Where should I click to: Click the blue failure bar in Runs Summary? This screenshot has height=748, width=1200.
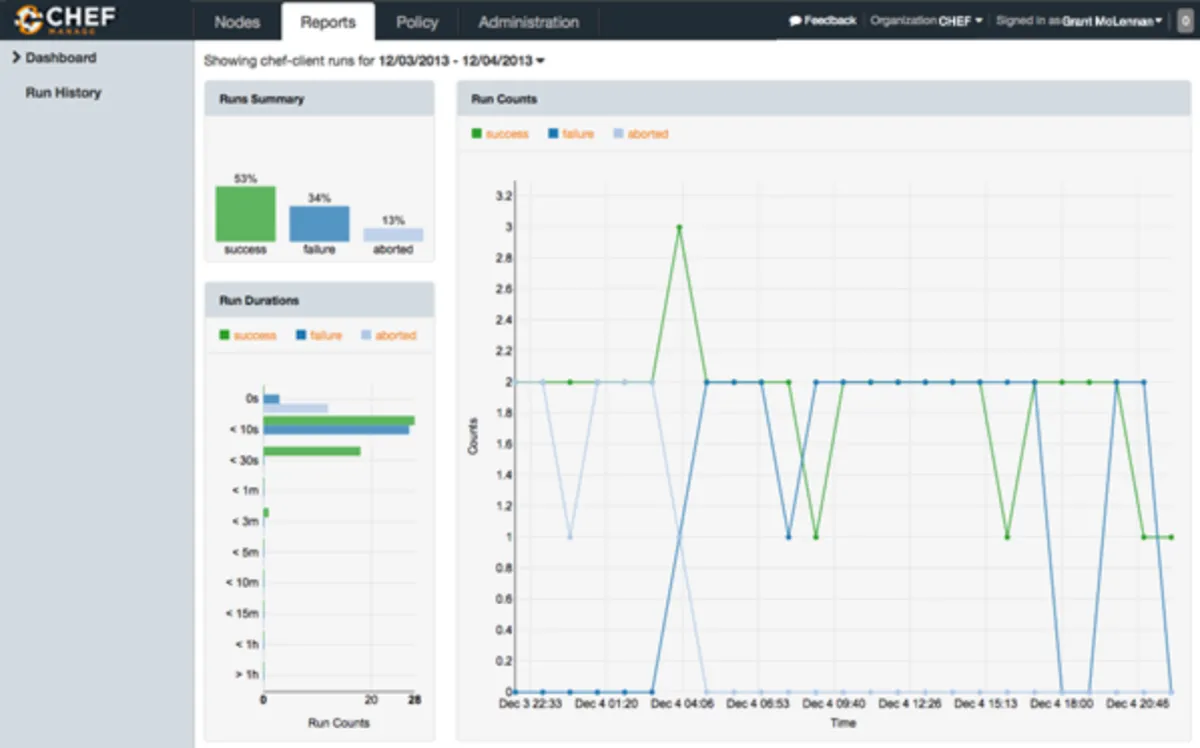(319, 224)
